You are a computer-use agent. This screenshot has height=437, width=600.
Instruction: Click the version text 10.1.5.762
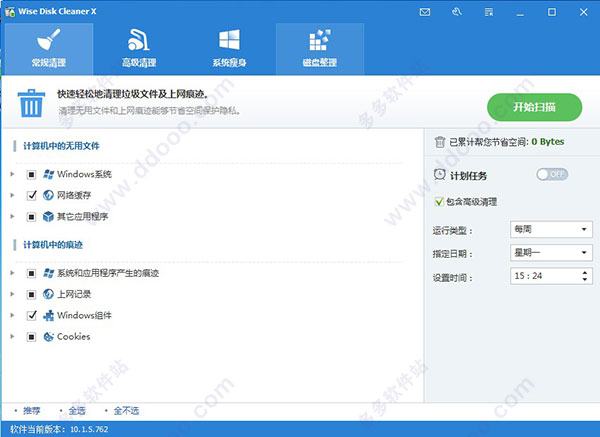(x=89, y=429)
